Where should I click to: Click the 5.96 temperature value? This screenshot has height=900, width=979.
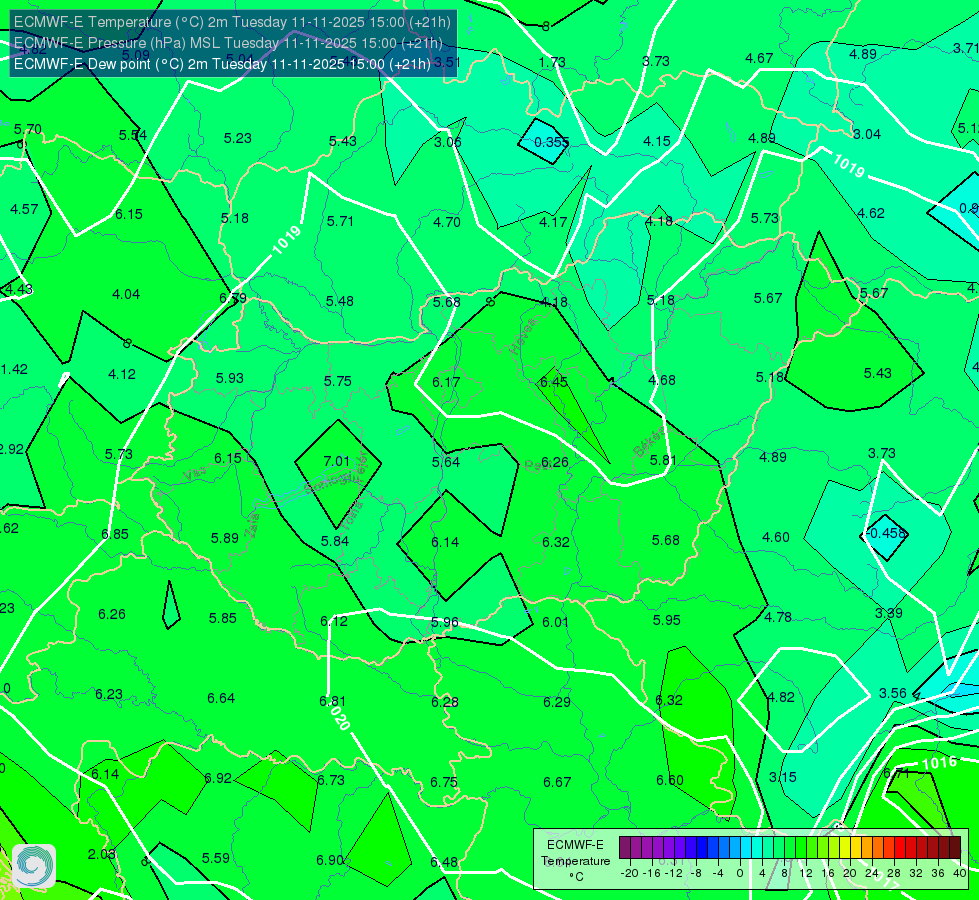pyautogui.click(x=445, y=622)
